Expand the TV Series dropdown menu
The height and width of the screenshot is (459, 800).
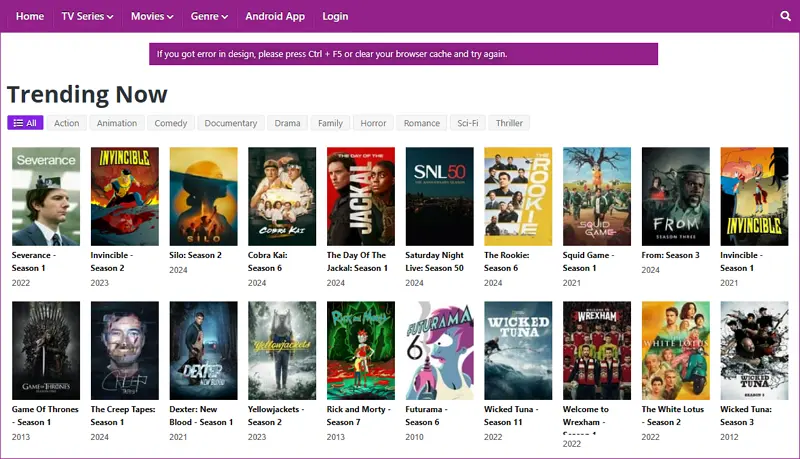pyautogui.click(x=87, y=16)
